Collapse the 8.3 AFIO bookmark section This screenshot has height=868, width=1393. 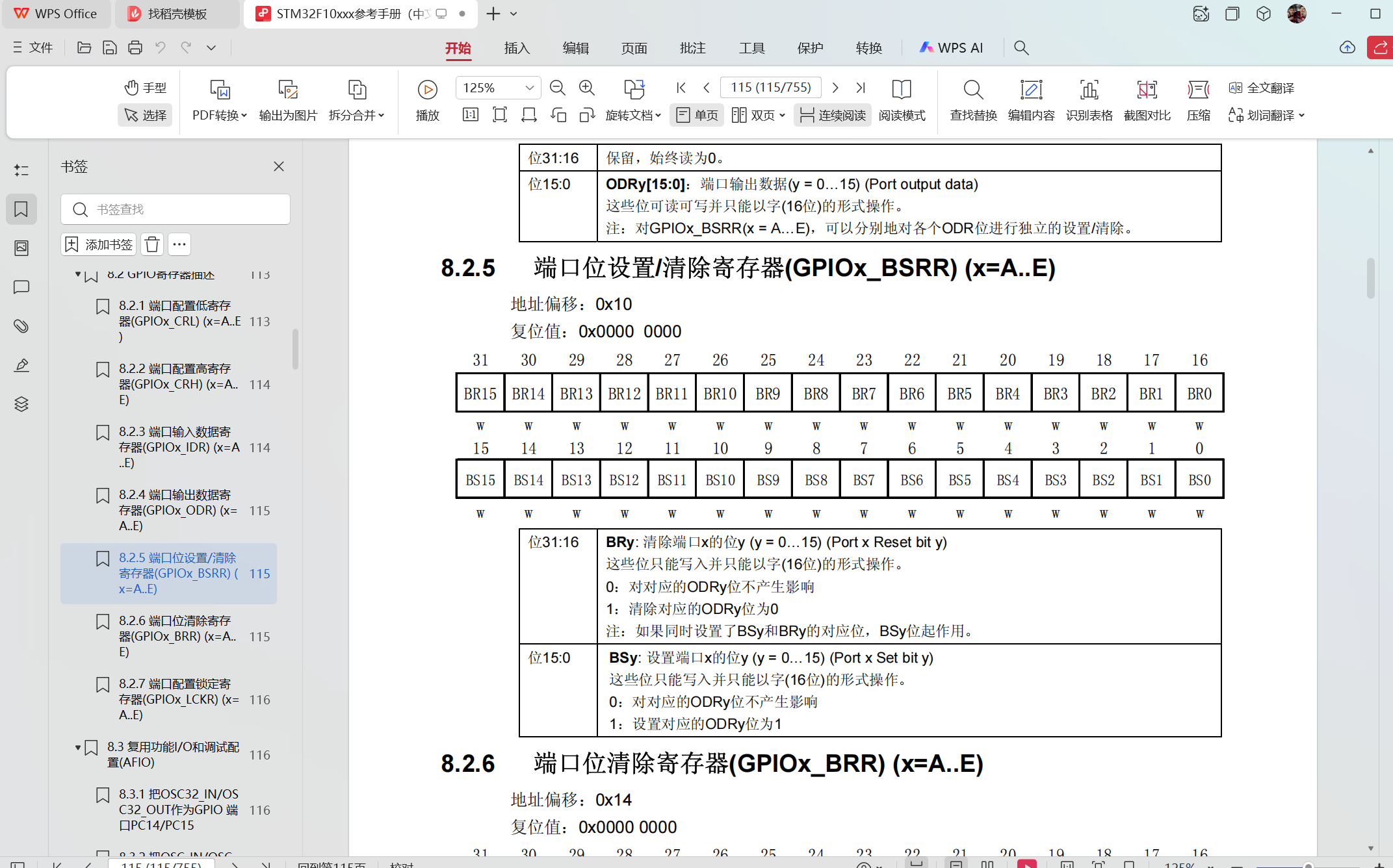78,747
